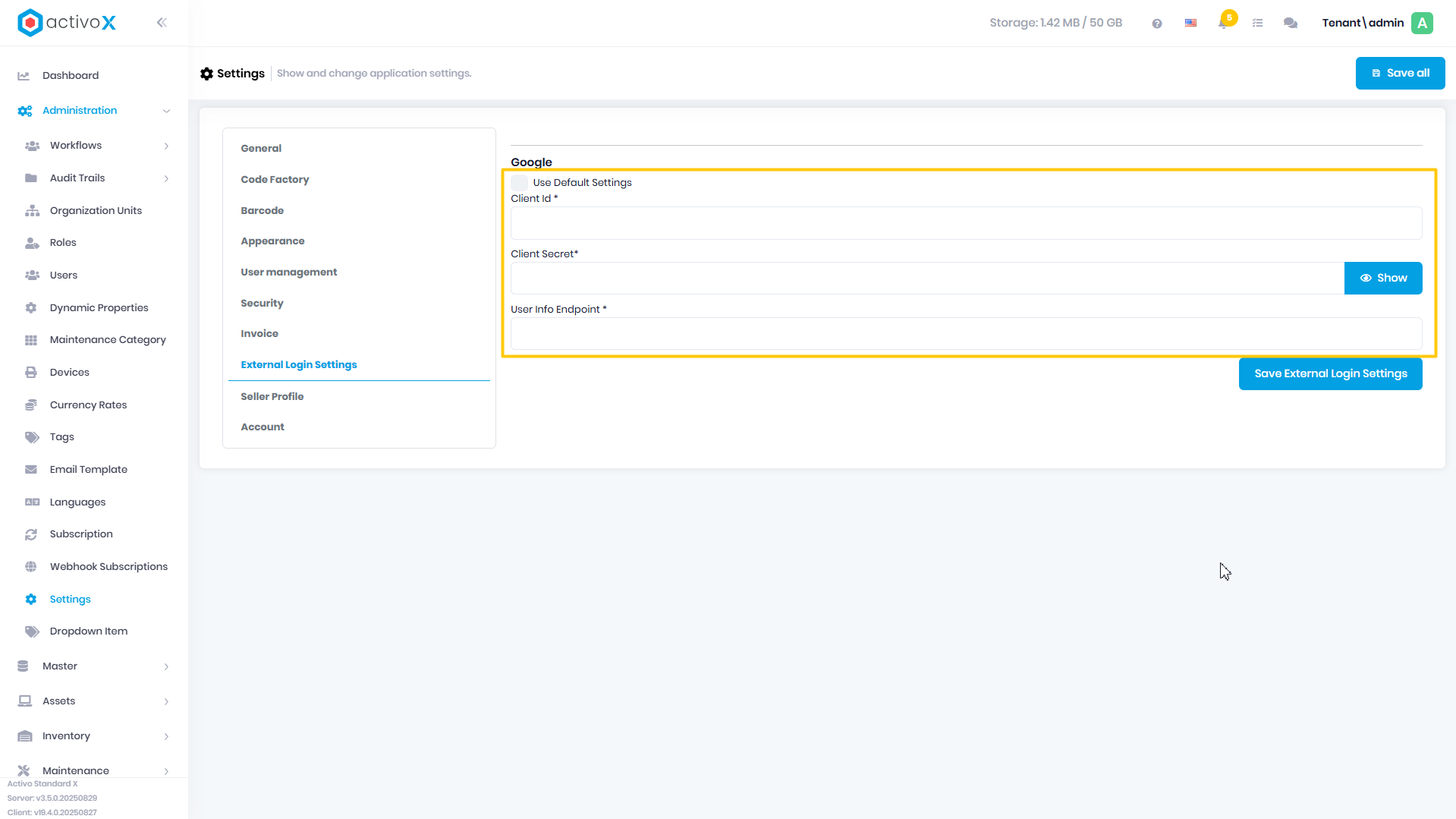Viewport: 1456px width, 819px height.
Task: Click the Master database icon
Action: [x=23, y=666]
